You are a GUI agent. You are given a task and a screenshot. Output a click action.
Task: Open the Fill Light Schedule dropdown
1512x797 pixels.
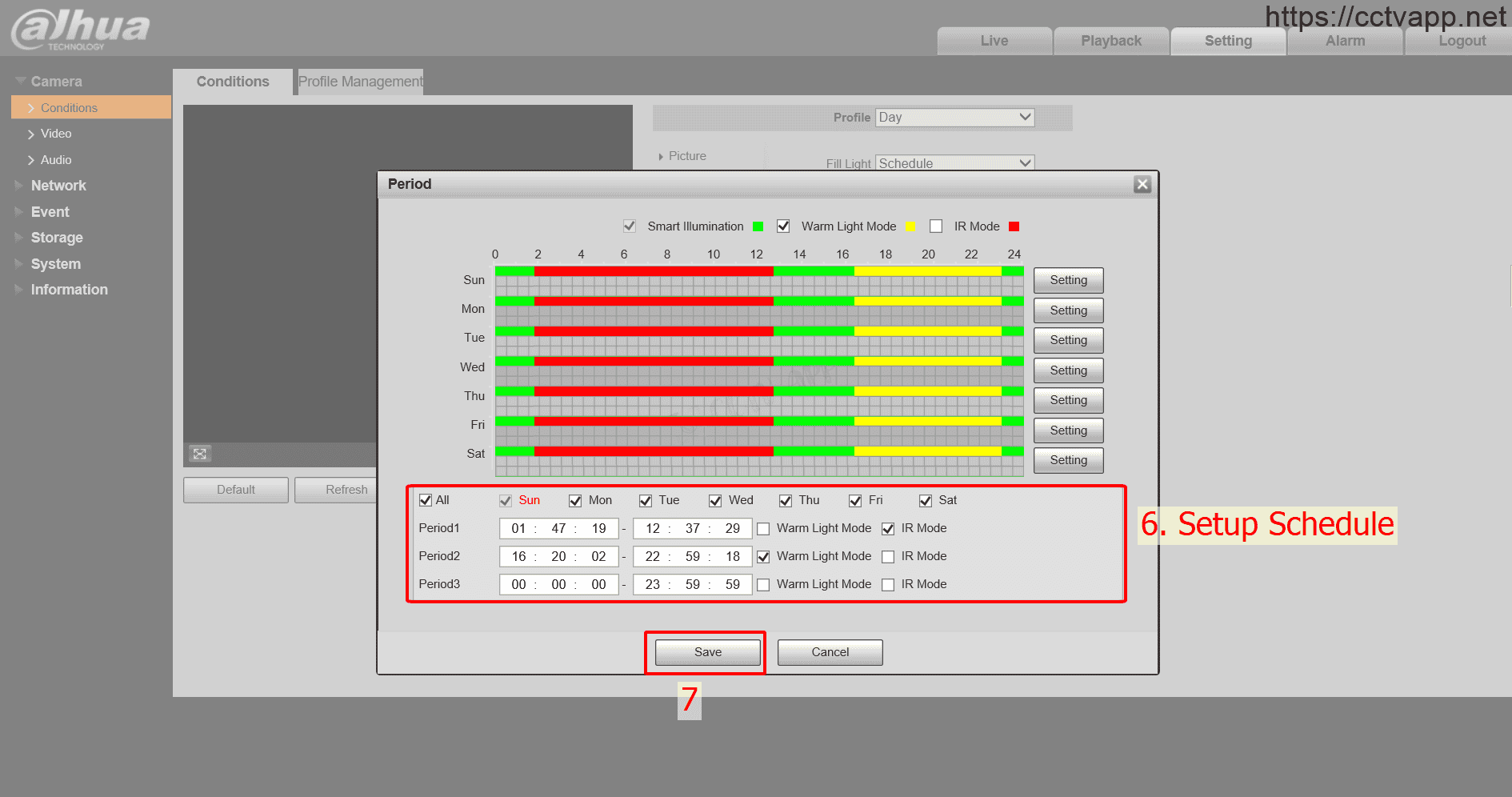pyautogui.click(x=954, y=163)
